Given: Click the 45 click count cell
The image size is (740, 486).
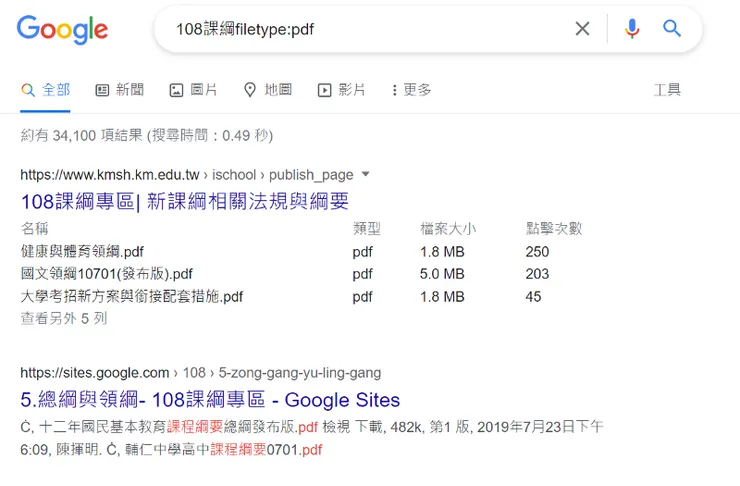Looking at the screenshot, I should coord(533,296).
